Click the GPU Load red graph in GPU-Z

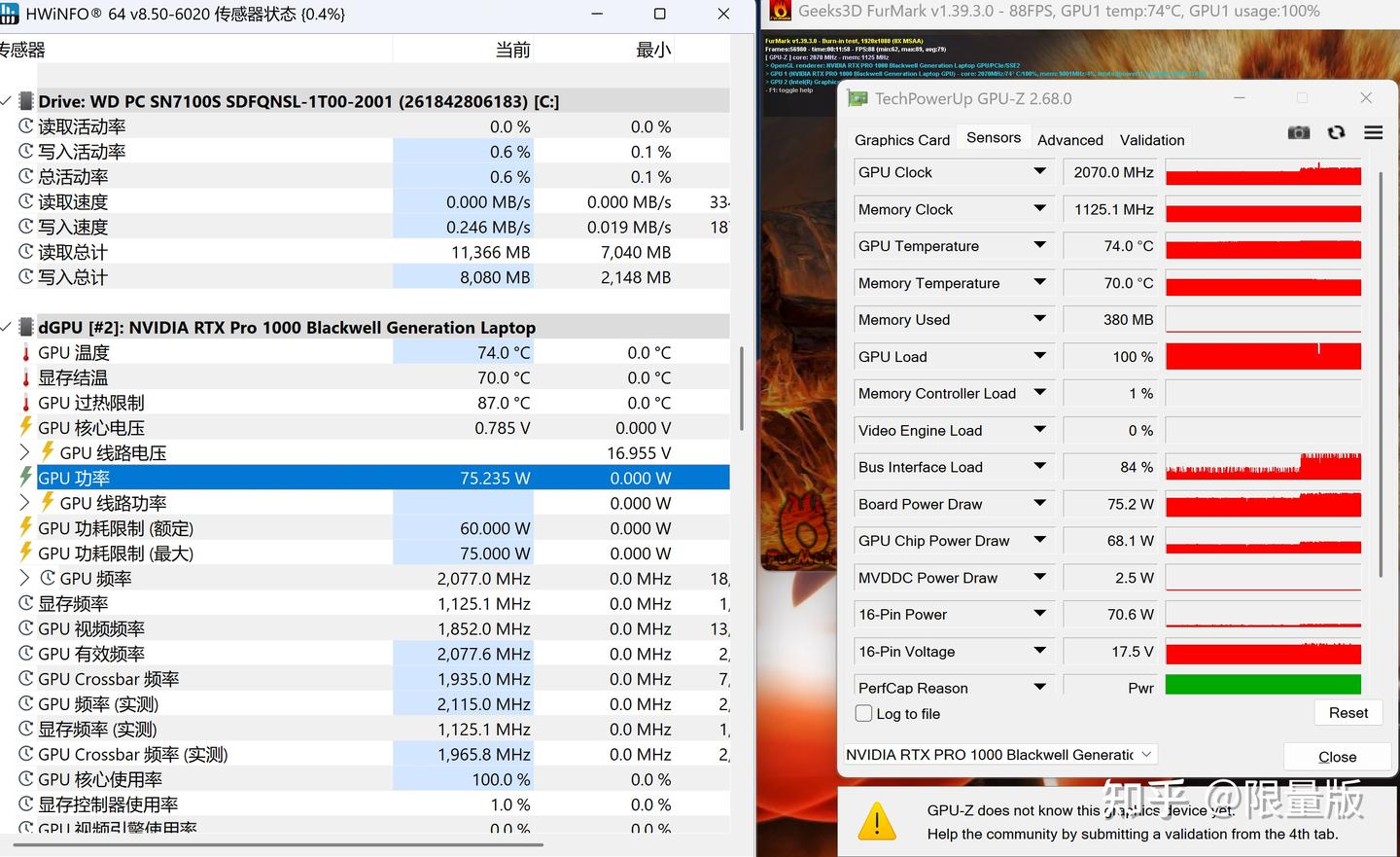click(x=1263, y=356)
